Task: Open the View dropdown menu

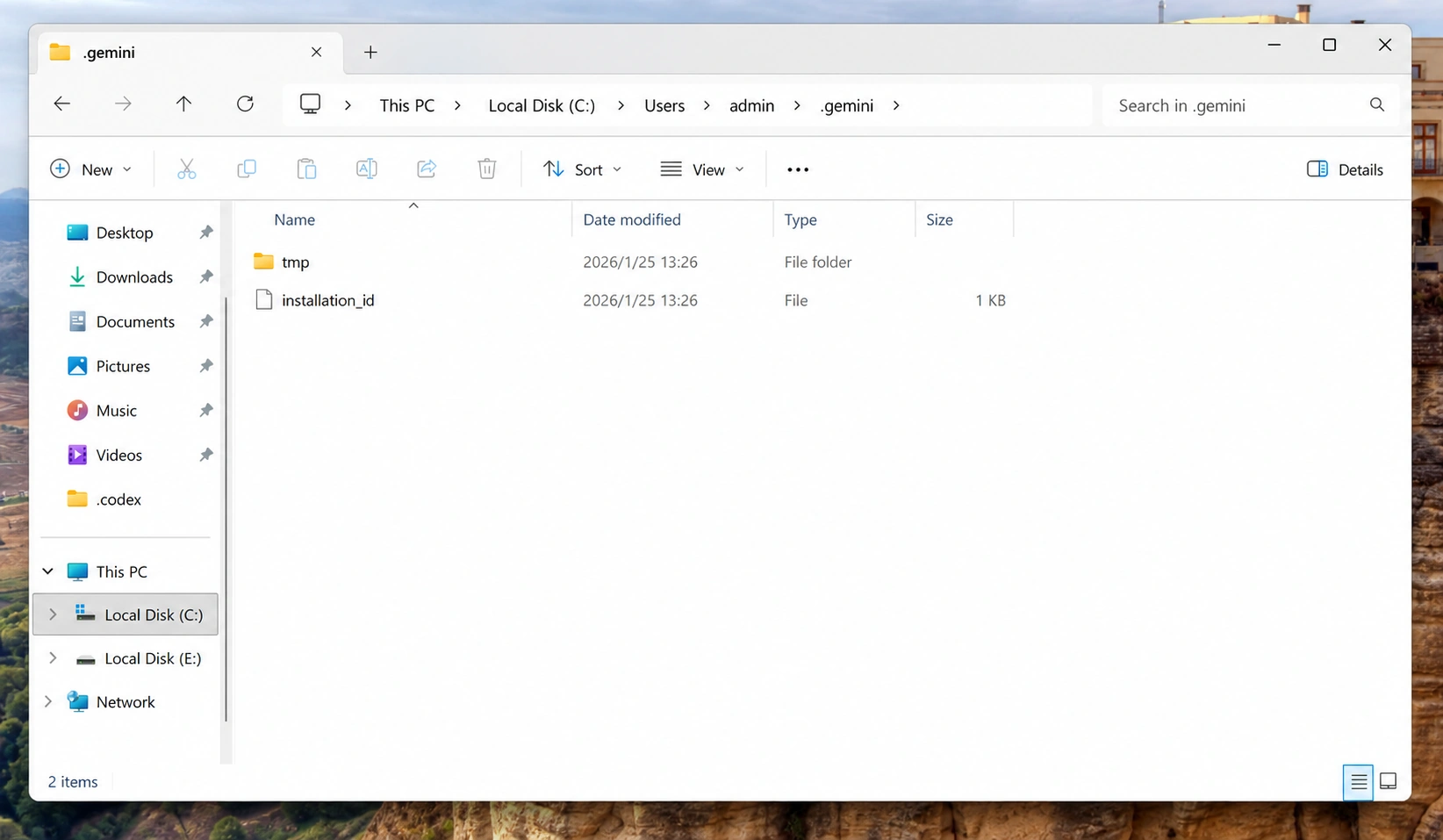Action: click(702, 169)
